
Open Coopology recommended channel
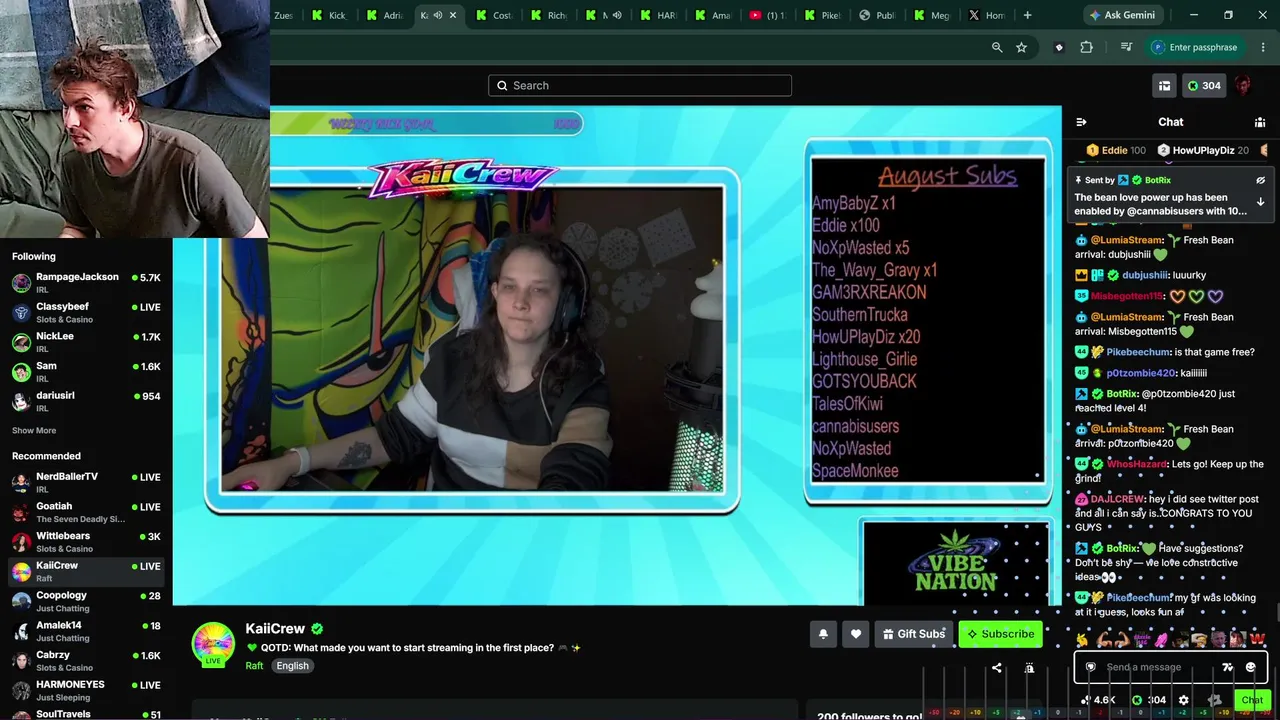(86, 601)
